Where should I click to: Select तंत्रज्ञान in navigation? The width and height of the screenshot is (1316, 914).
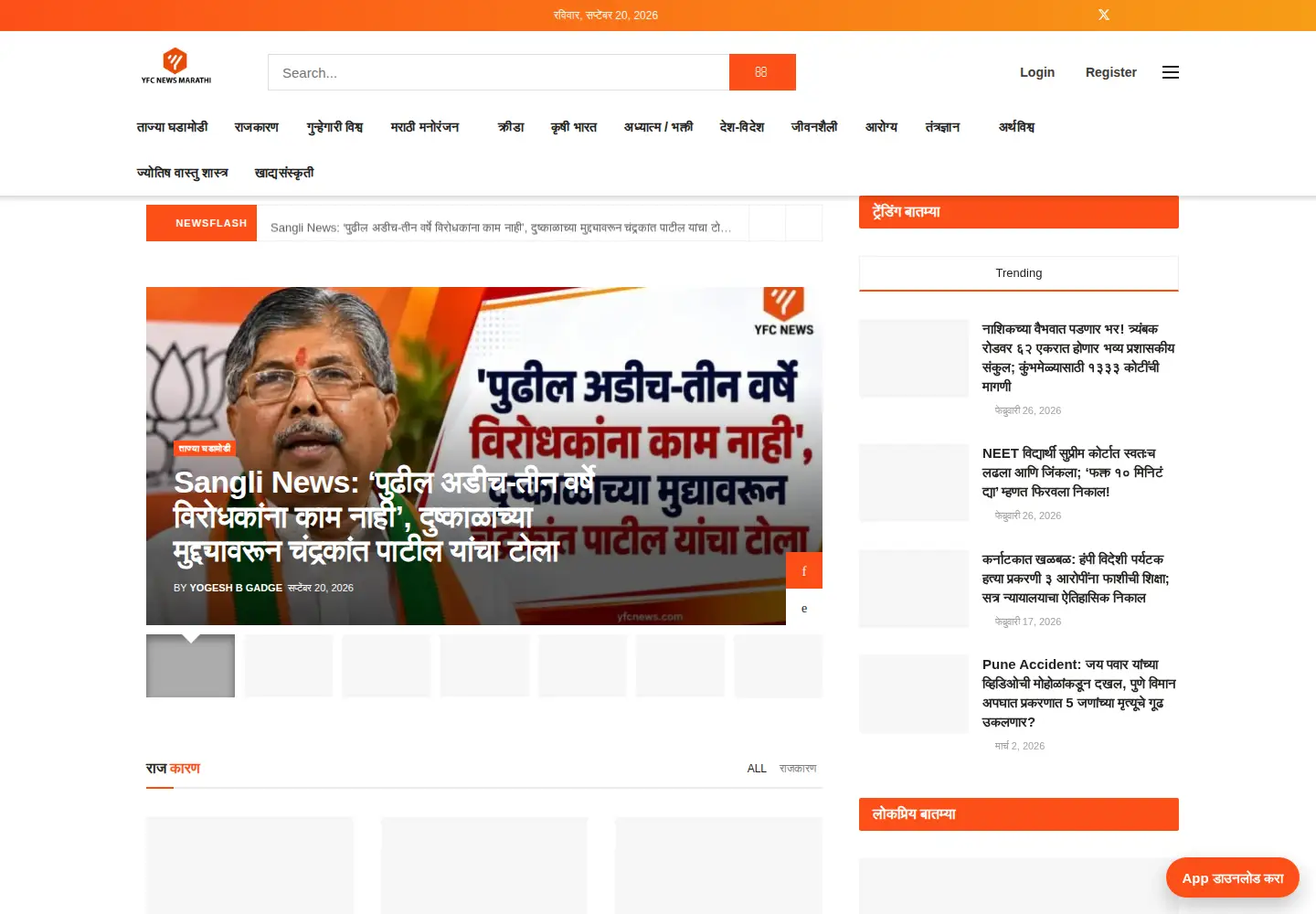pyautogui.click(x=943, y=127)
